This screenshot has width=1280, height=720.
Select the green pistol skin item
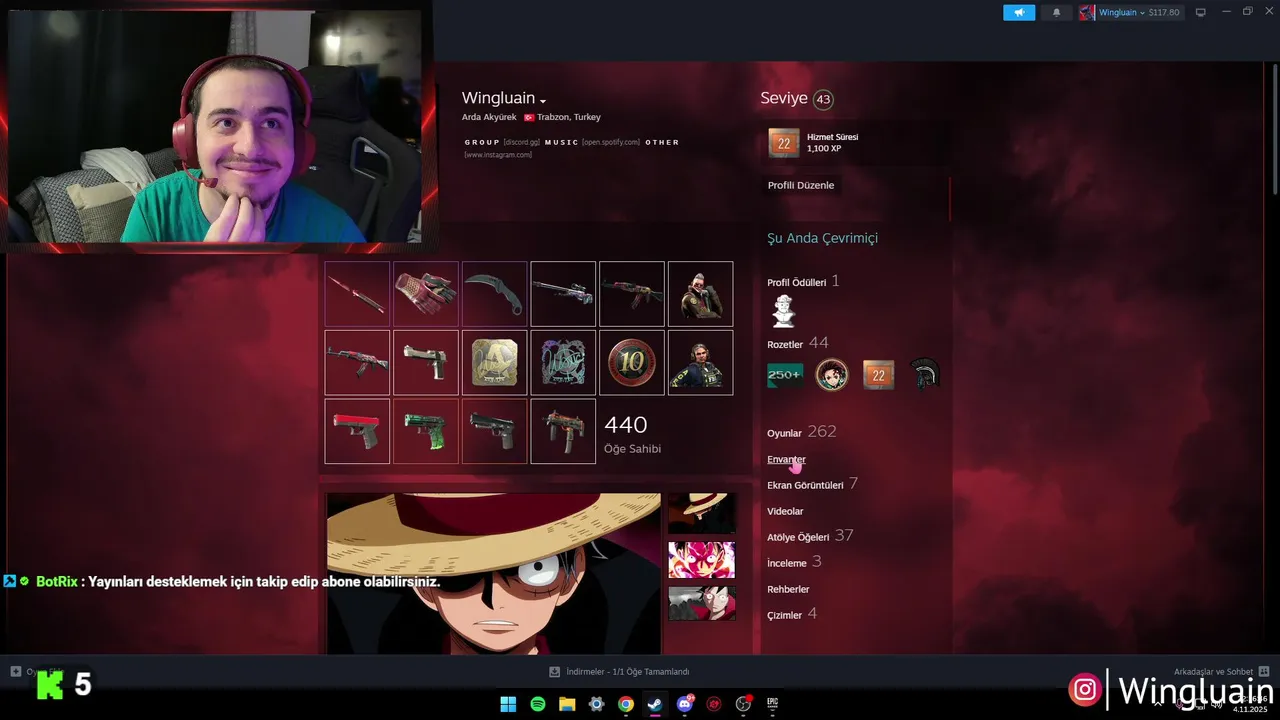pyautogui.click(x=426, y=431)
